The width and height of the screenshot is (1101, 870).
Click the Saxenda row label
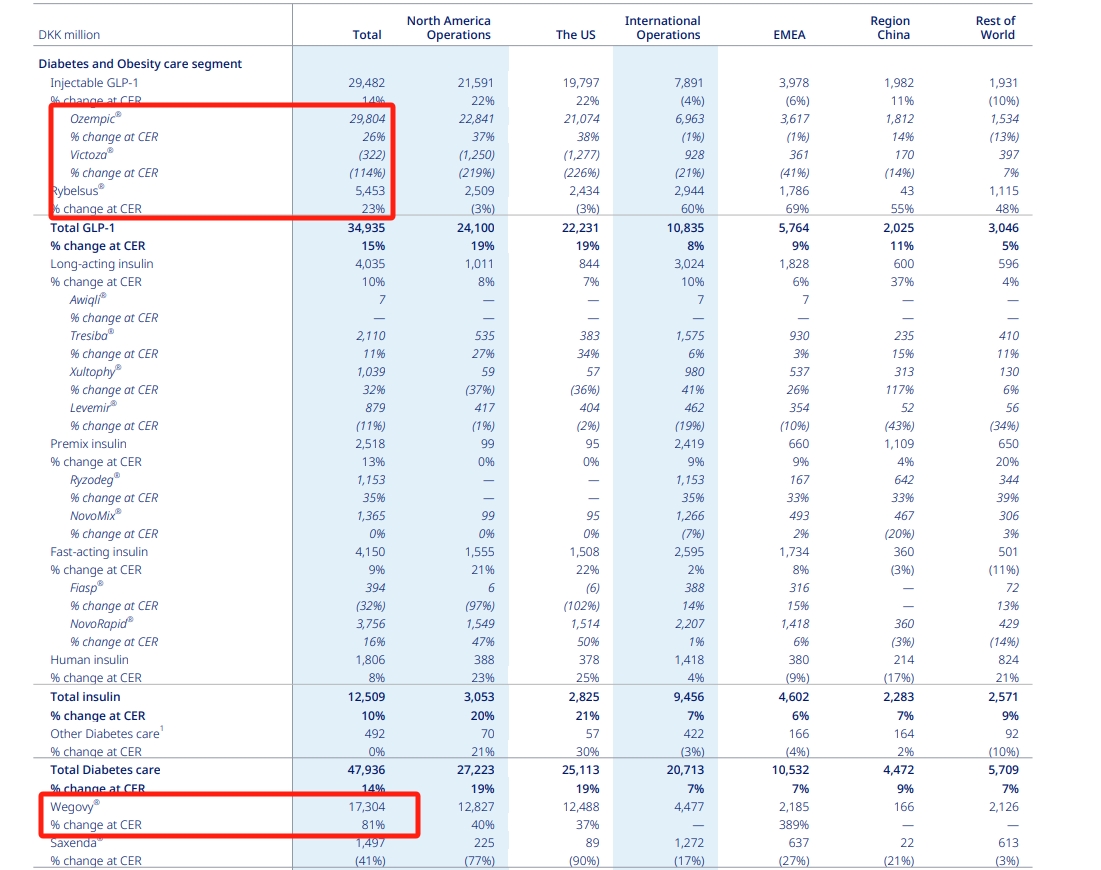(75, 843)
